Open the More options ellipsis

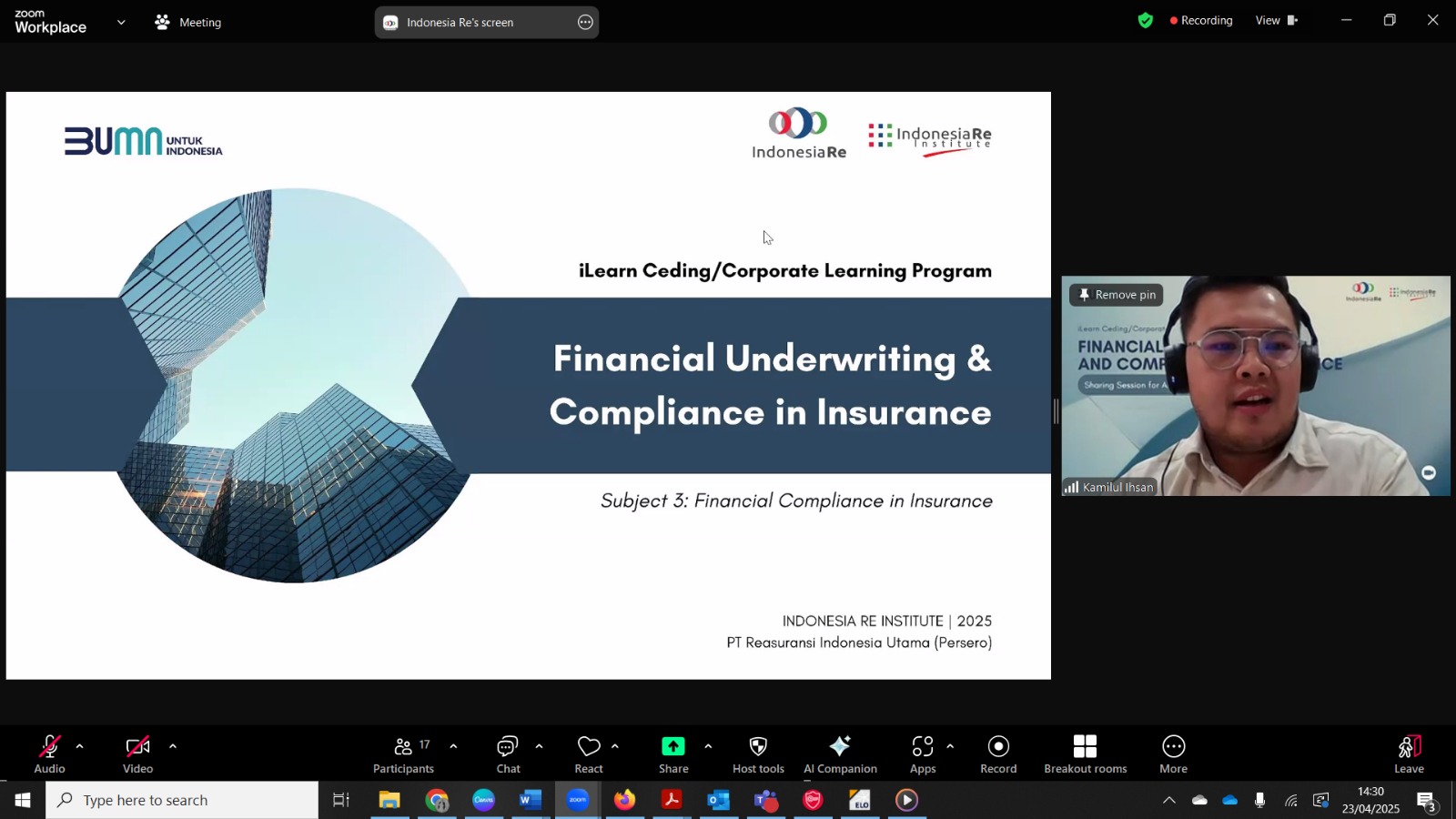click(x=1173, y=746)
